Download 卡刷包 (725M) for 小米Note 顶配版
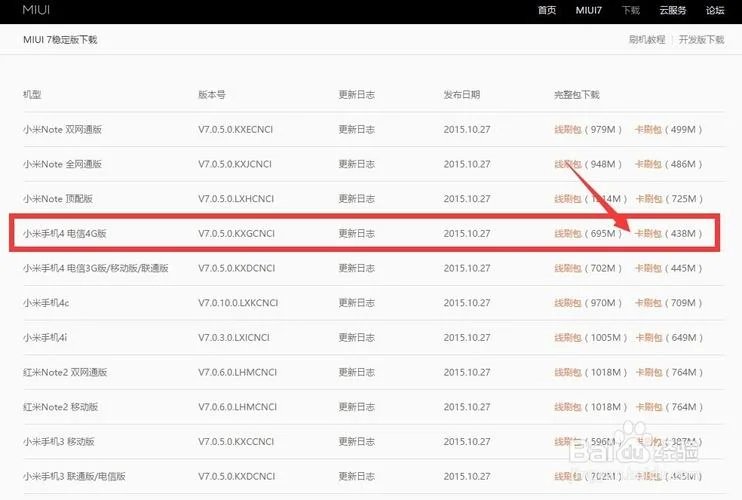Image resolution: width=742 pixels, height=500 pixels. click(649, 199)
